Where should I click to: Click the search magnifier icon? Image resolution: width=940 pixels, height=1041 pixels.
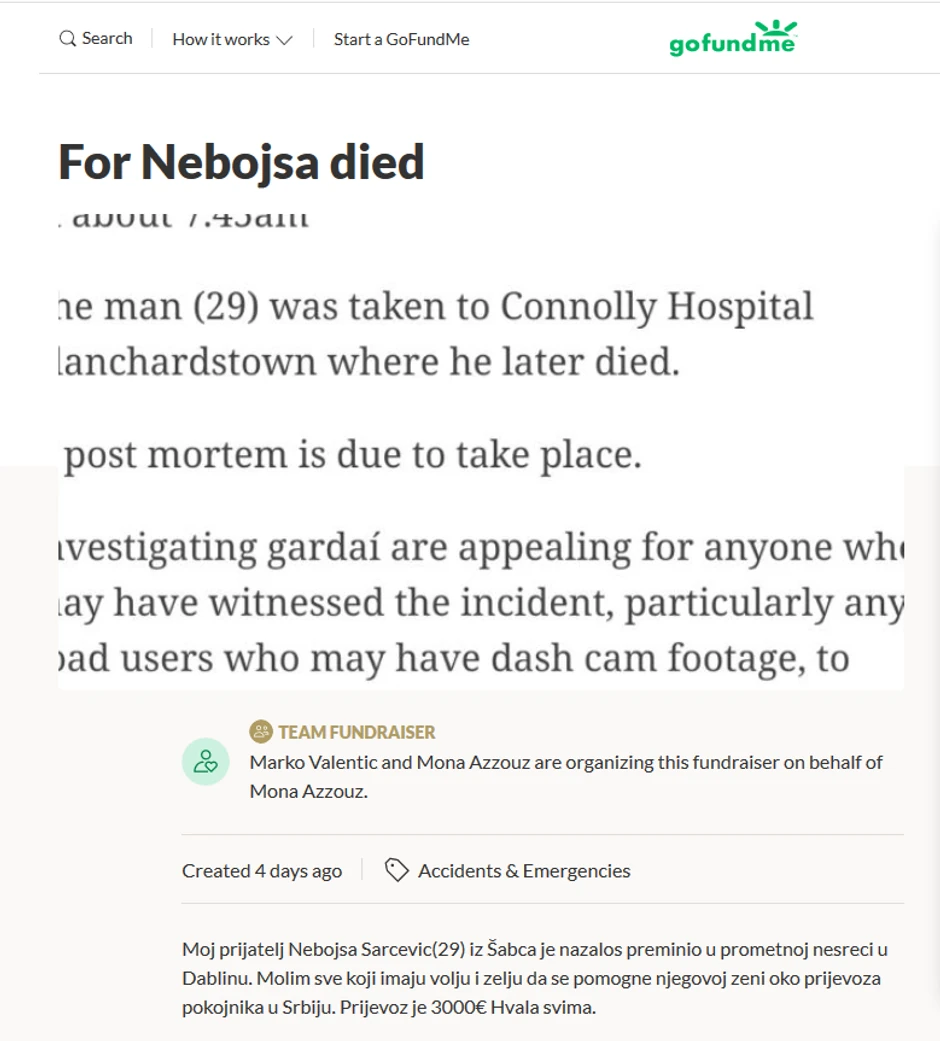[68, 39]
